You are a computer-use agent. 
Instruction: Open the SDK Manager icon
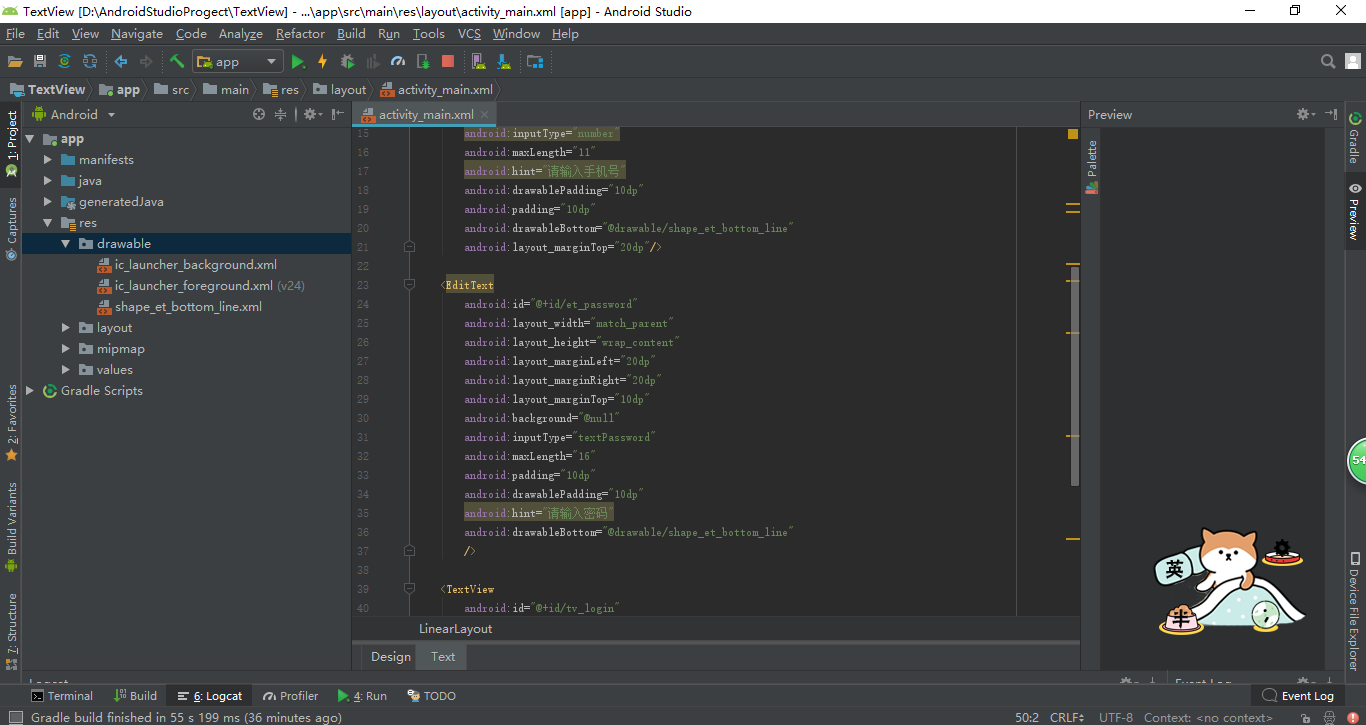point(505,61)
